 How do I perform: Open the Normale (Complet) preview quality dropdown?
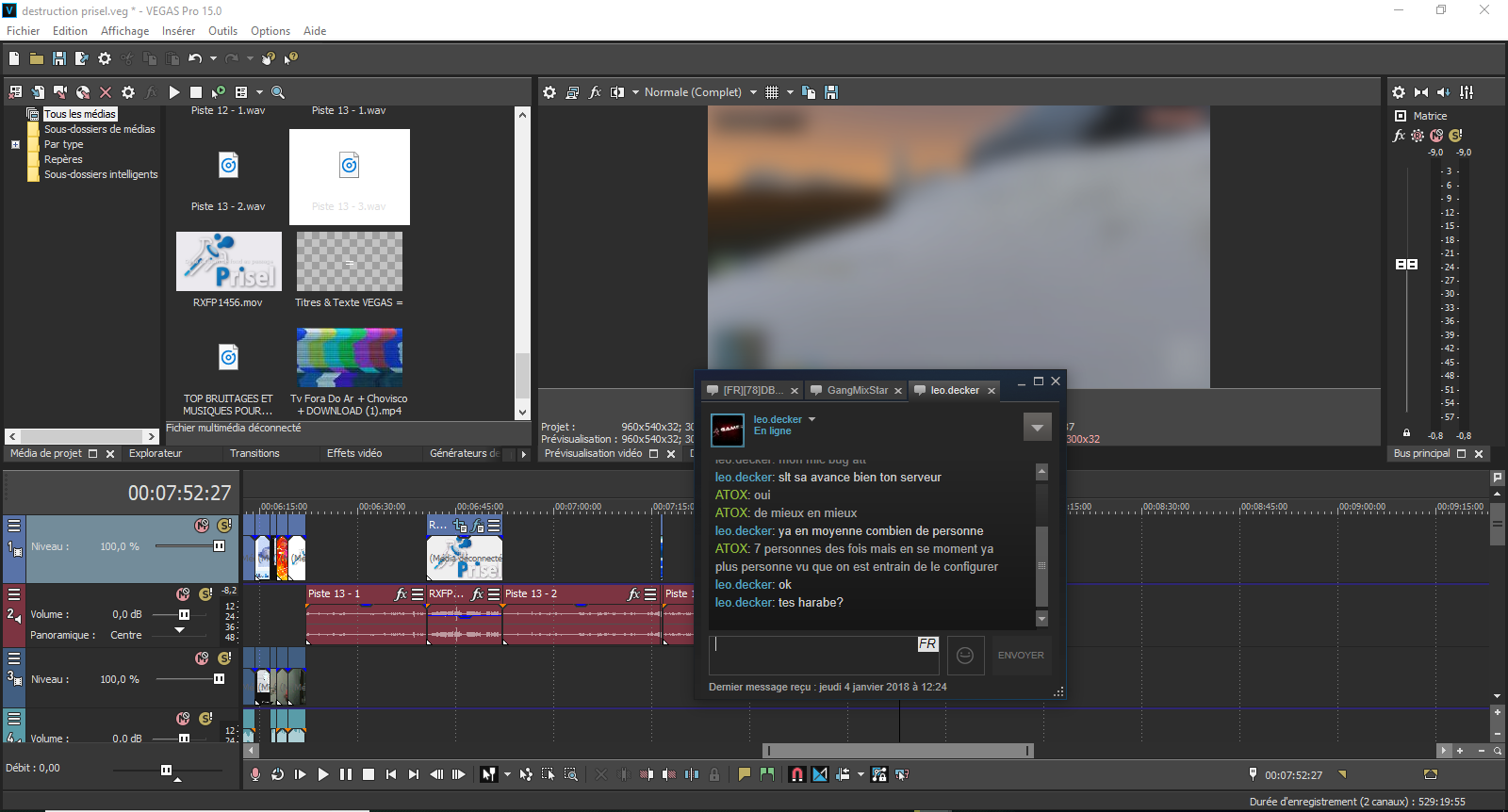pyautogui.click(x=753, y=92)
